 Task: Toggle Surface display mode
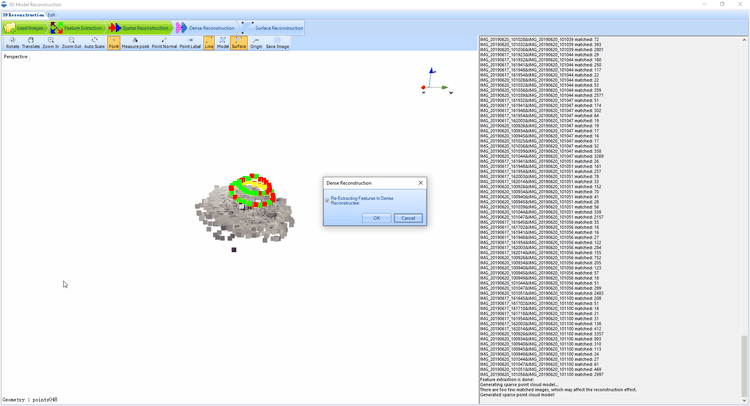click(238, 43)
